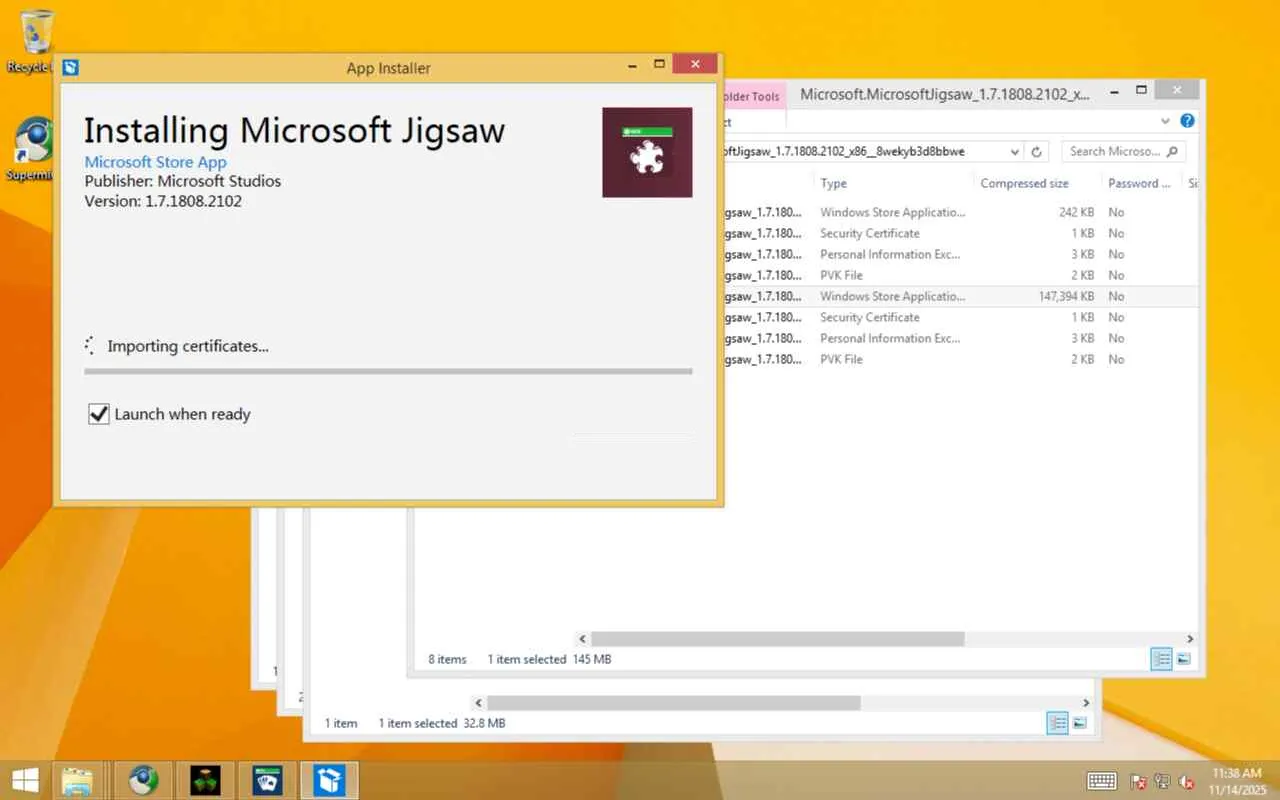The image size is (1280, 800).
Task: Open the taskbar clock showing 11:38 AM
Action: tap(1237, 781)
